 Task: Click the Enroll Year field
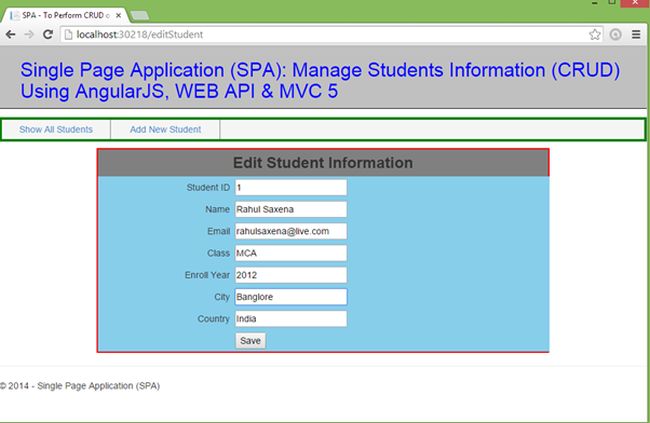point(291,275)
